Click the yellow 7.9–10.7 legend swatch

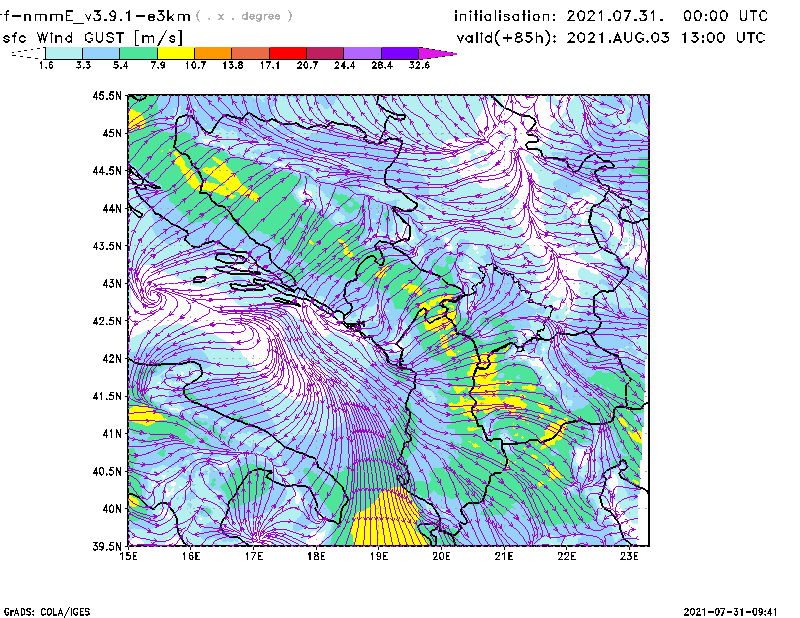coord(176,53)
